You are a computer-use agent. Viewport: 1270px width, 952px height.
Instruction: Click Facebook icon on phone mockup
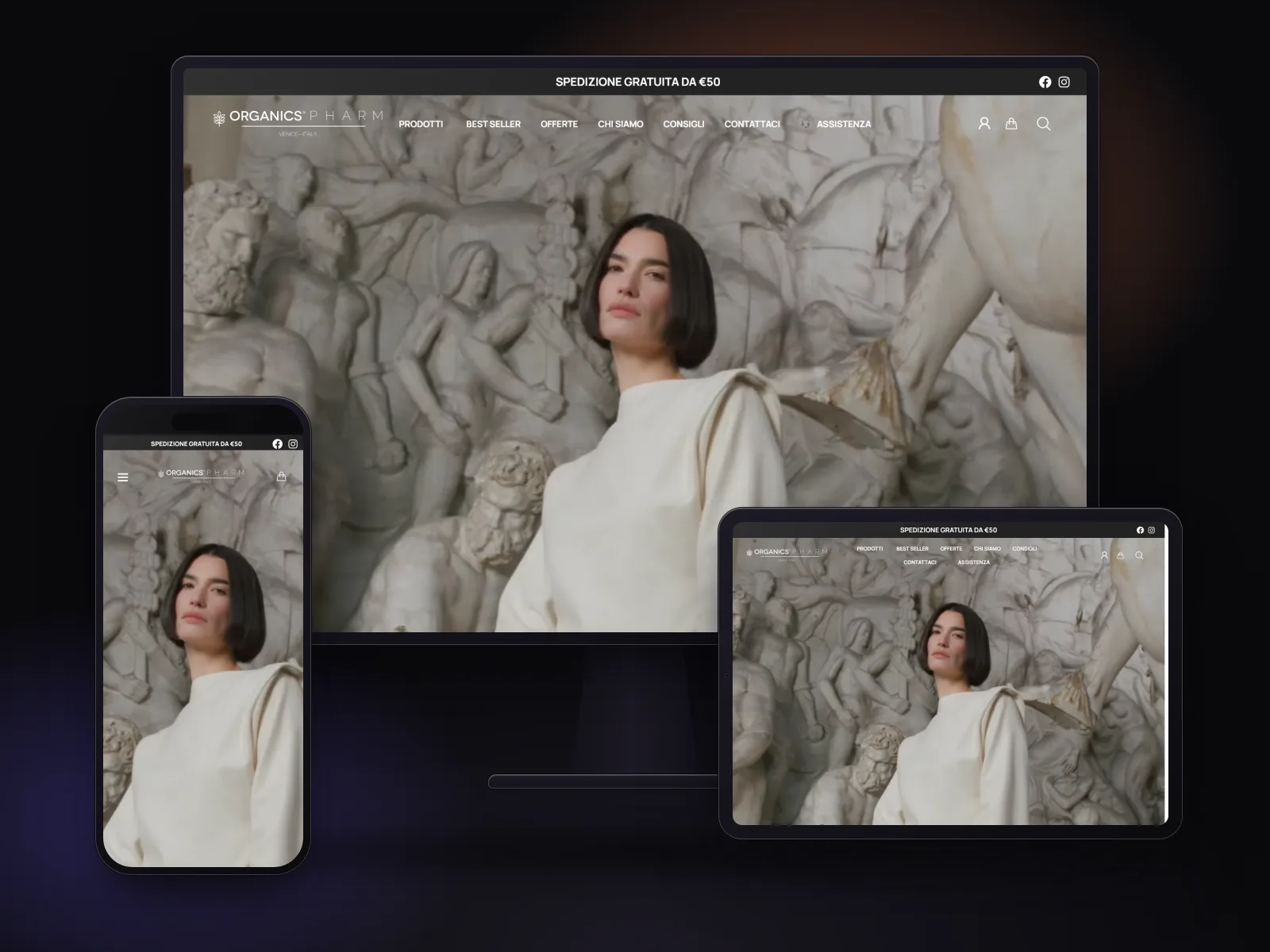pyautogui.click(x=277, y=444)
